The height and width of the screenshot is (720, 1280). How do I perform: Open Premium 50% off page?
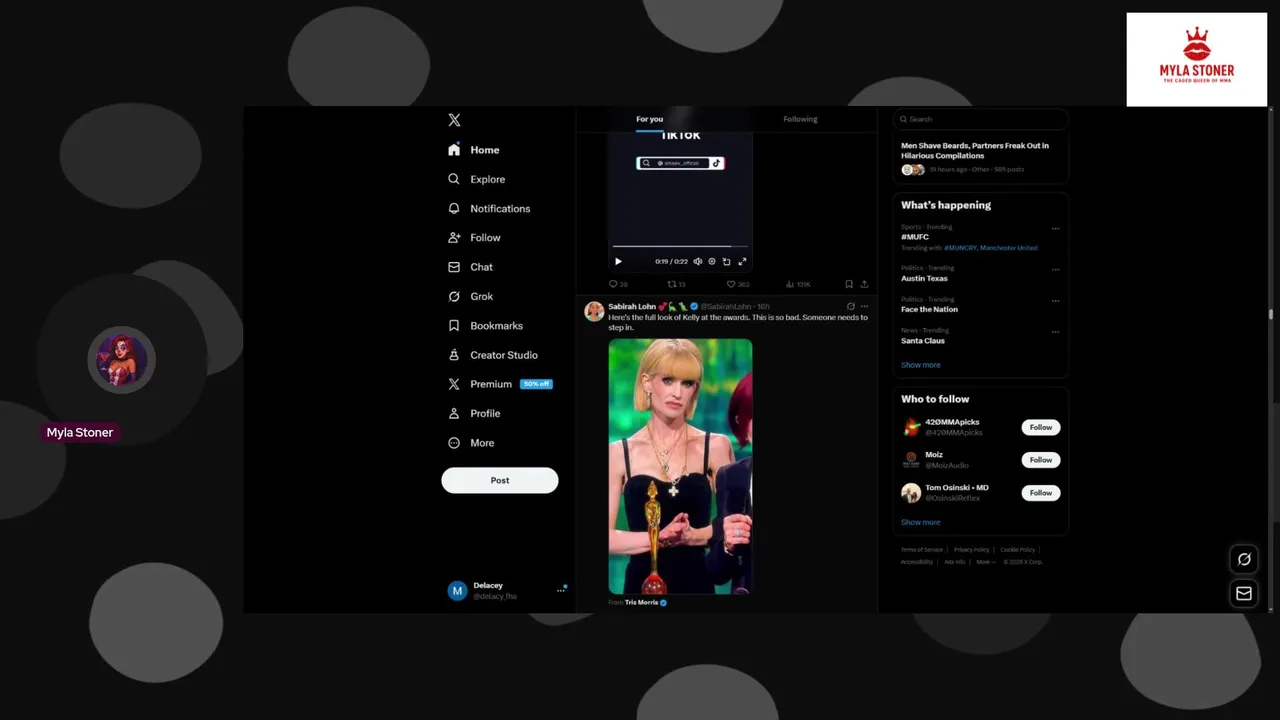(499, 384)
